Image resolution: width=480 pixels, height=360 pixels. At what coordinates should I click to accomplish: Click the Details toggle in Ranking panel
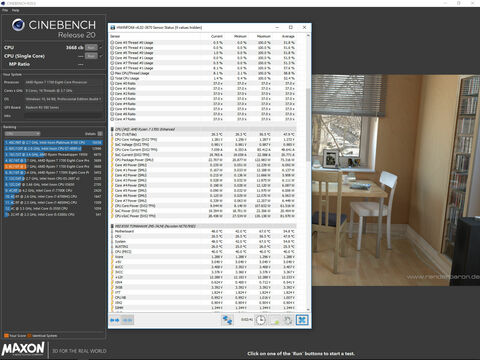click(100, 134)
